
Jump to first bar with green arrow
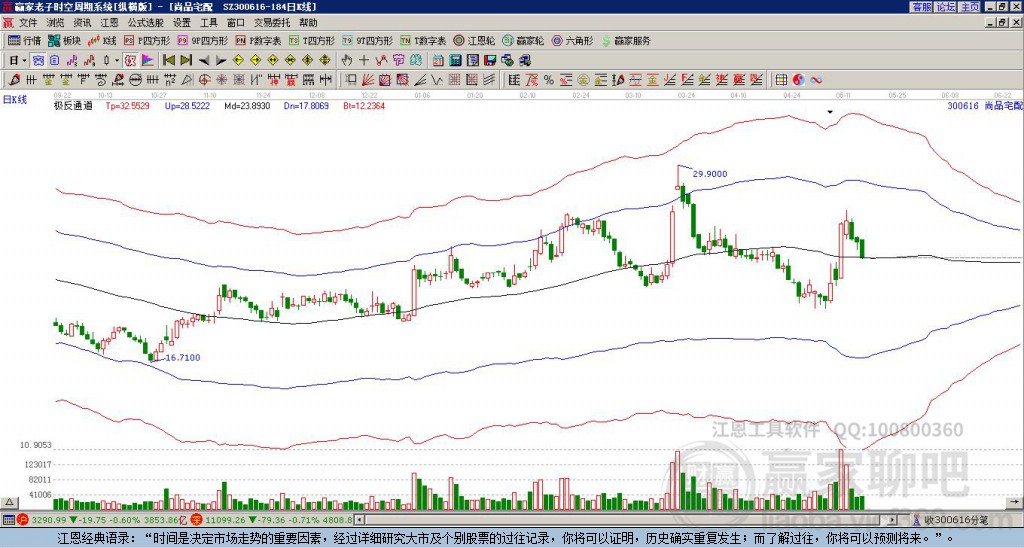pos(168,60)
